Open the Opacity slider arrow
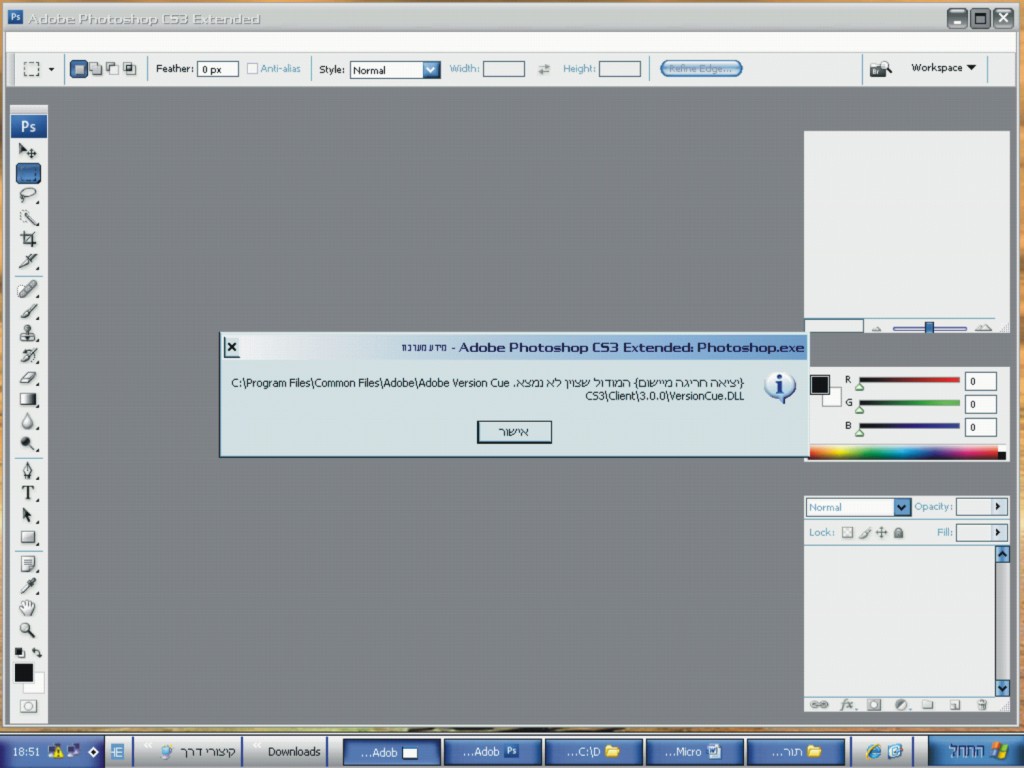Image resolution: width=1024 pixels, height=768 pixels. coord(998,506)
